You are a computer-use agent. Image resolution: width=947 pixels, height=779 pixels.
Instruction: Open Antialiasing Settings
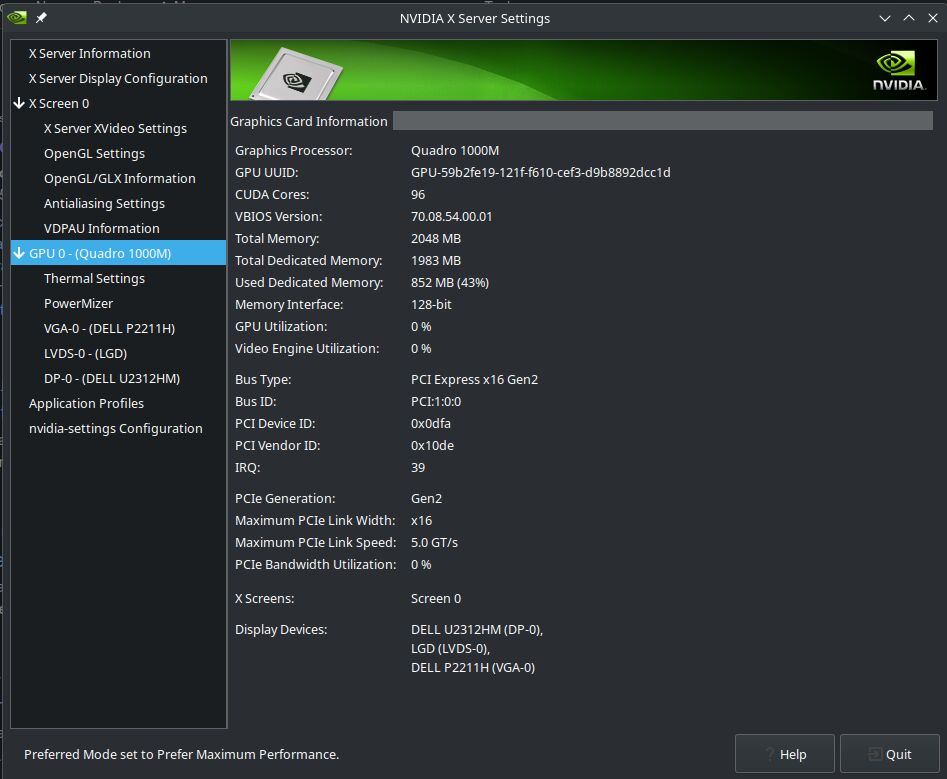(104, 204)
